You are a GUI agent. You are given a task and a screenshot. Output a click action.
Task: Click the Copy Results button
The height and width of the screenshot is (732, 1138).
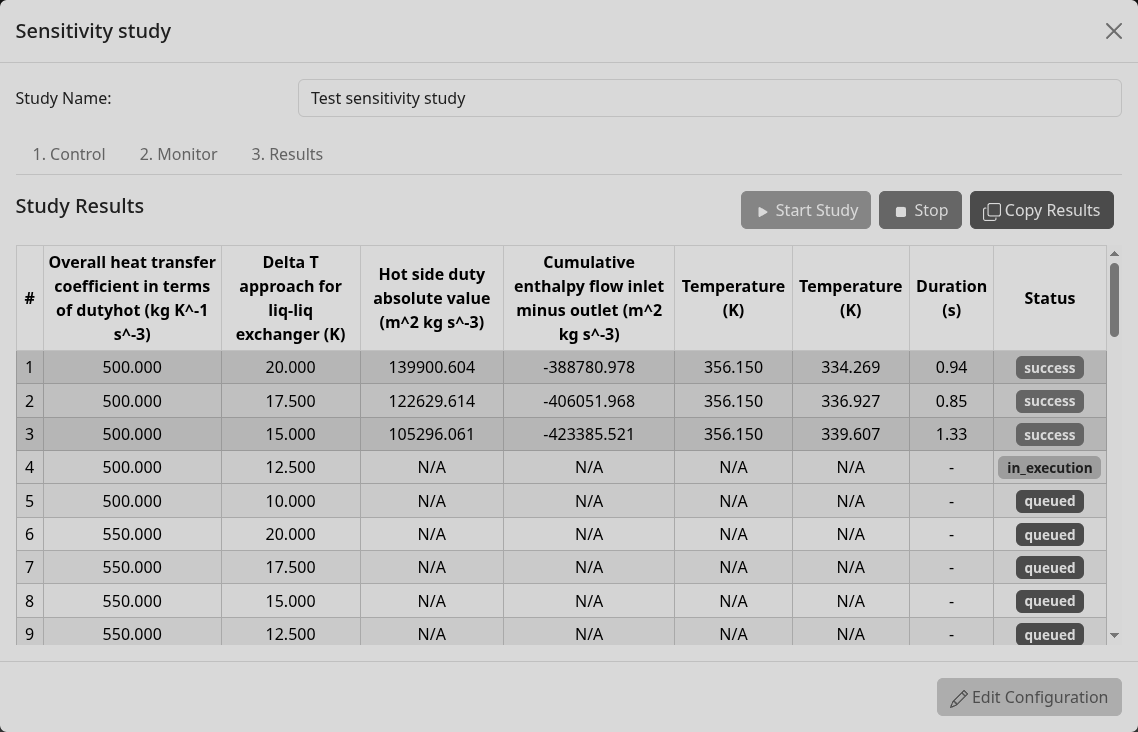1042,210
